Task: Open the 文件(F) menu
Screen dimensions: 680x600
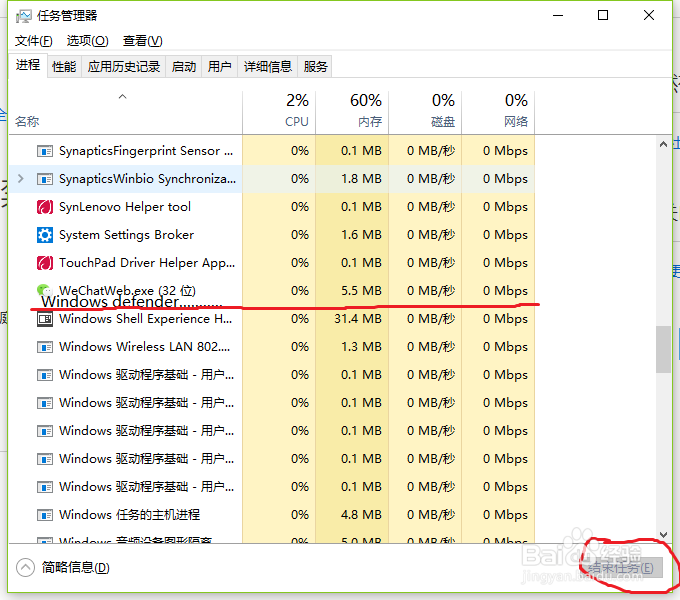Action: (34, 41)
